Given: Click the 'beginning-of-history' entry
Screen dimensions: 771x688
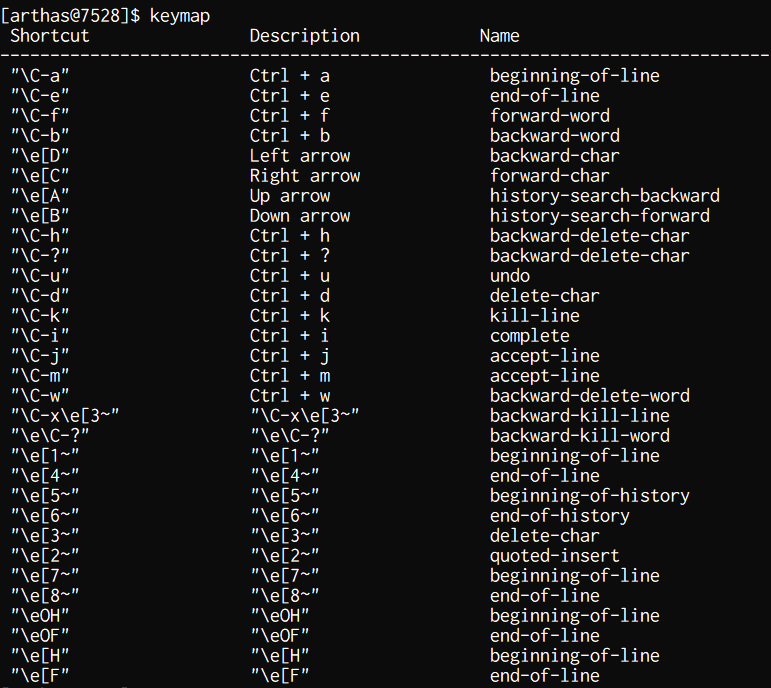Looking at the screenshot, I should click(589, 495).
